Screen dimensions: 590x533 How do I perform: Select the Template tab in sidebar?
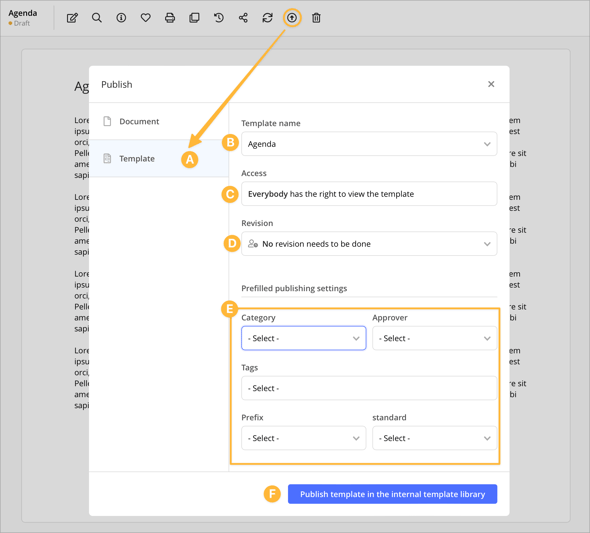[x=158, y=158]
